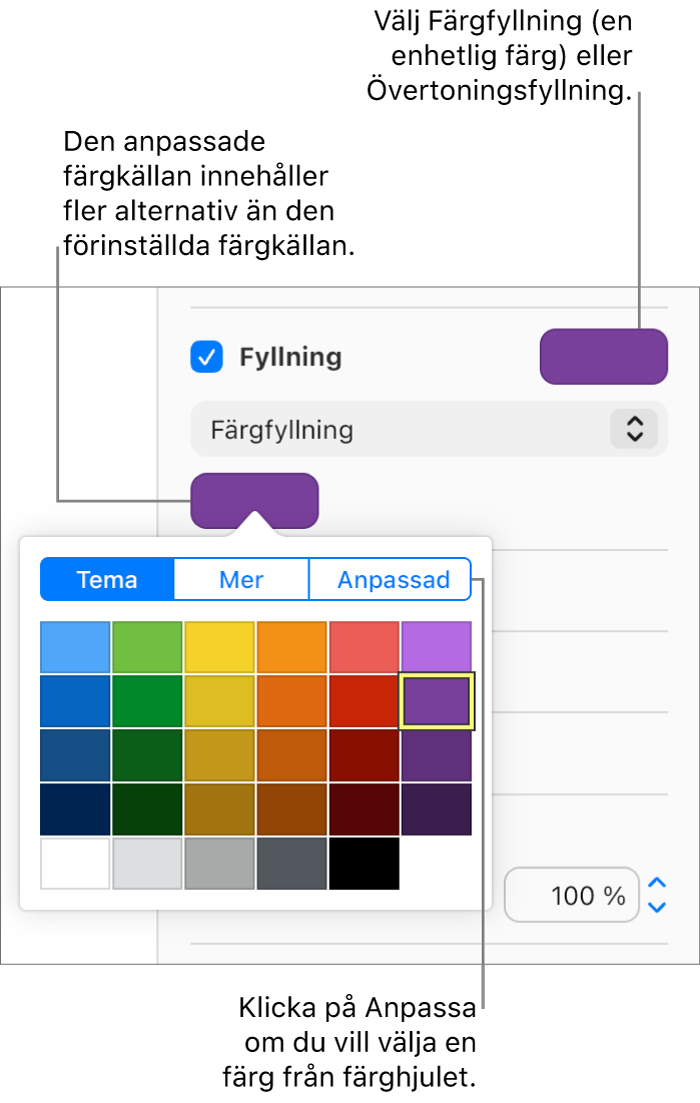This screenshot has width=700, height=1103.
Task: Pick the light blue swatch
Action: pos(75,647)
